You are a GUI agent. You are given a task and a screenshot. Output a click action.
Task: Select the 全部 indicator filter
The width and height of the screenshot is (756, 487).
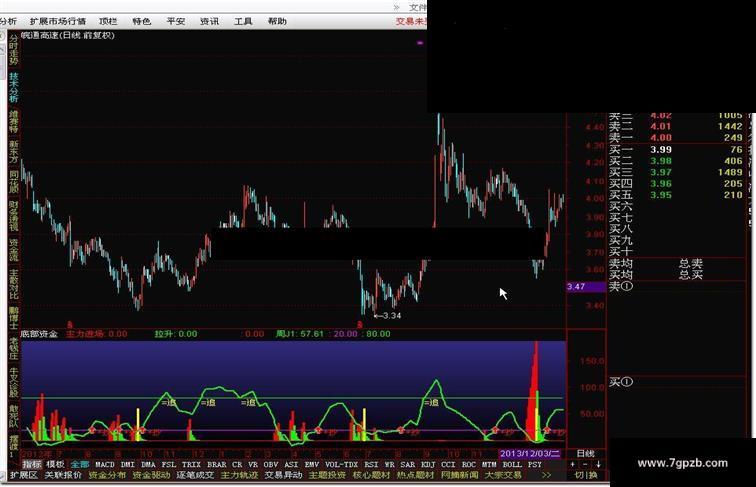click(80, 464)
